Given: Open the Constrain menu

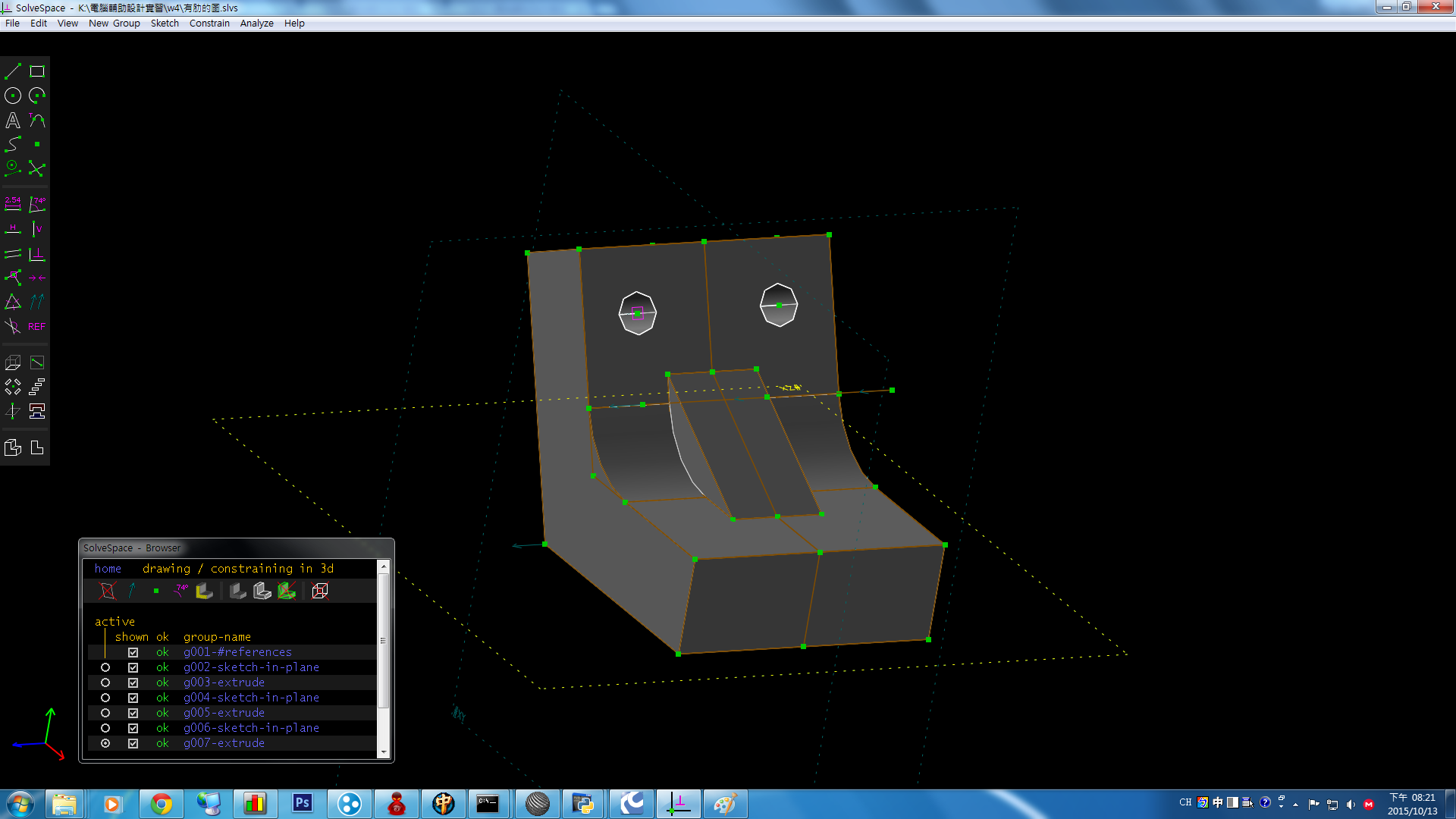Looking at the screenshot, I should (209, 24).
